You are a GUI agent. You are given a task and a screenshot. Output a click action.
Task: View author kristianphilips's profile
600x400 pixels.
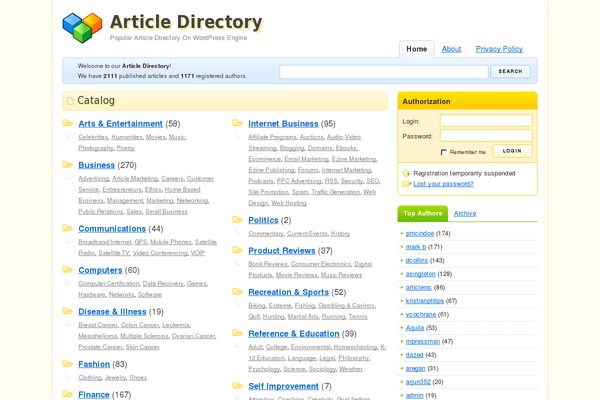coord(425,301)
